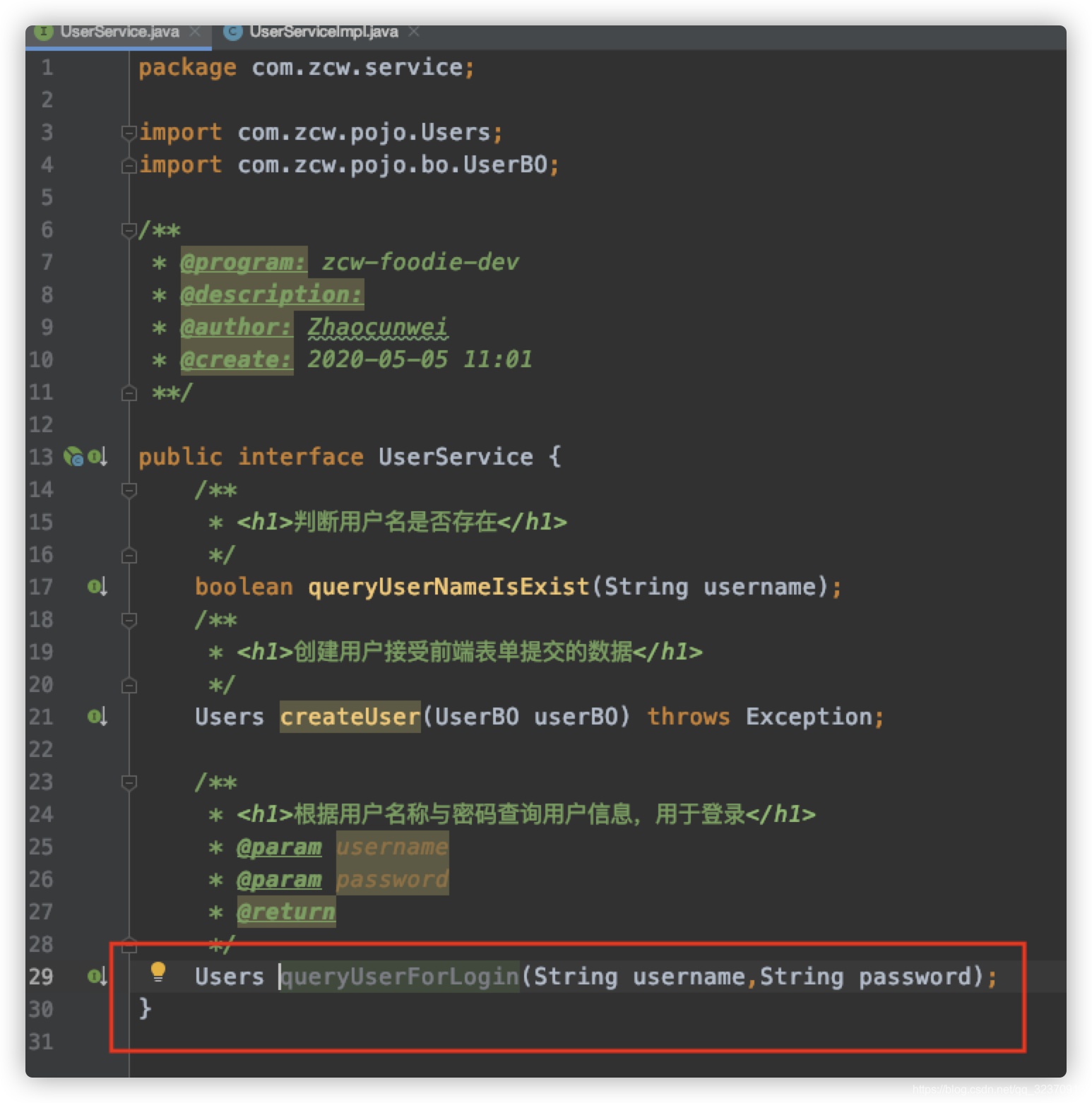Click the @create: tag in the Javadoc
Image resolution: width=1092 pixels, height=1103 pixels.
click(237, 359)
